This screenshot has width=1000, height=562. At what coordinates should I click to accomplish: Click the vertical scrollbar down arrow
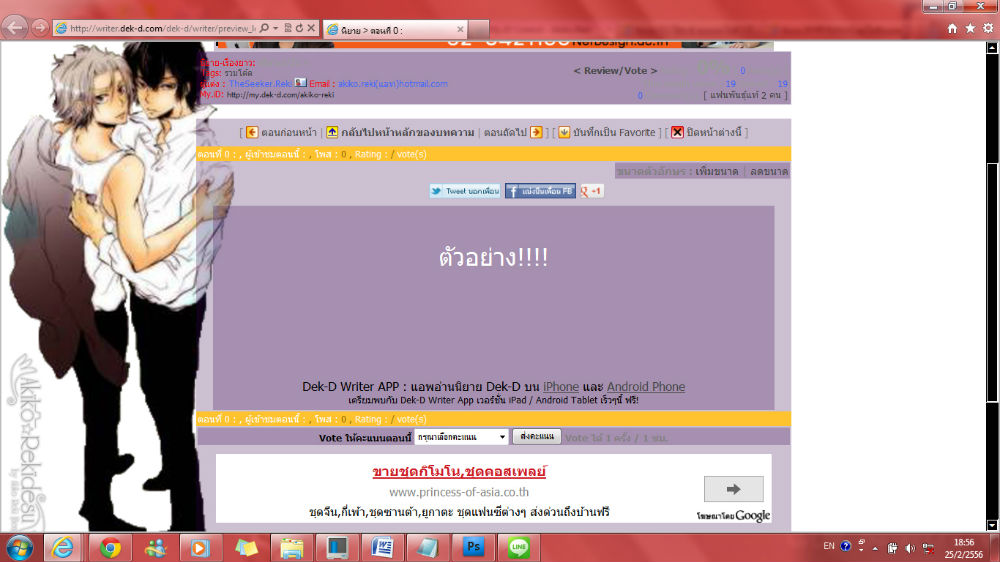point(992,526)
